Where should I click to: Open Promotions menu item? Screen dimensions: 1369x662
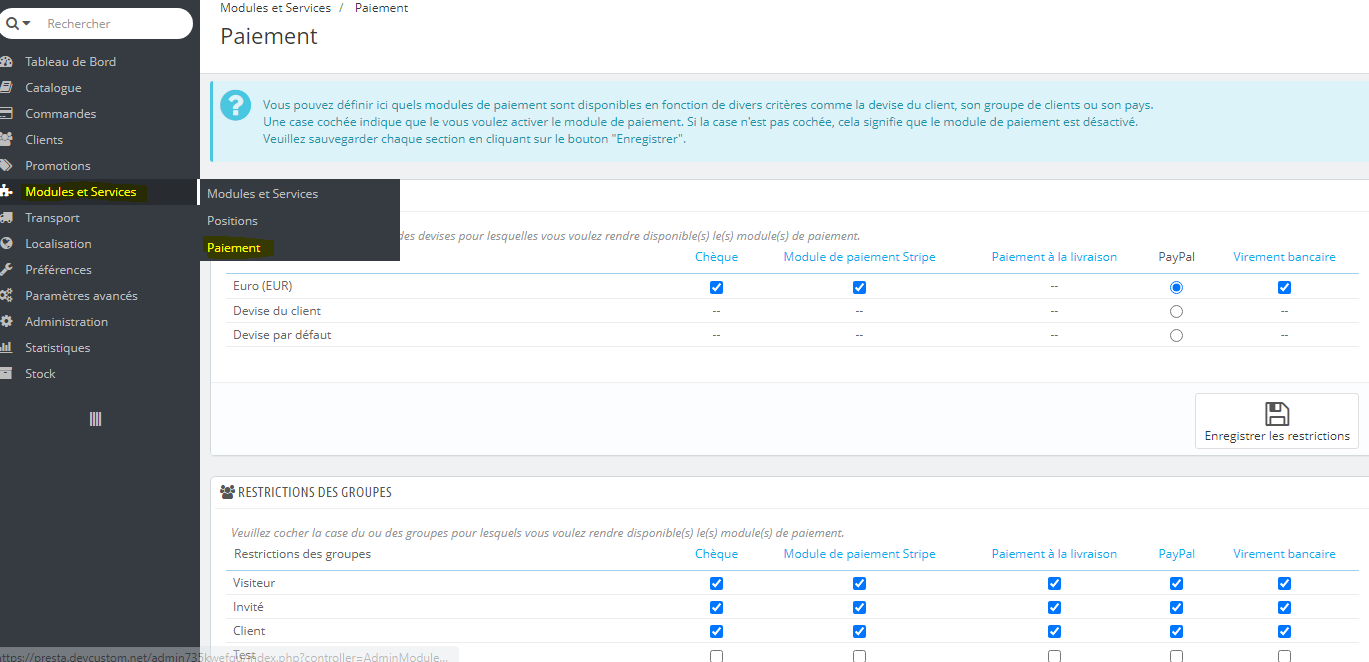point(57,165)
